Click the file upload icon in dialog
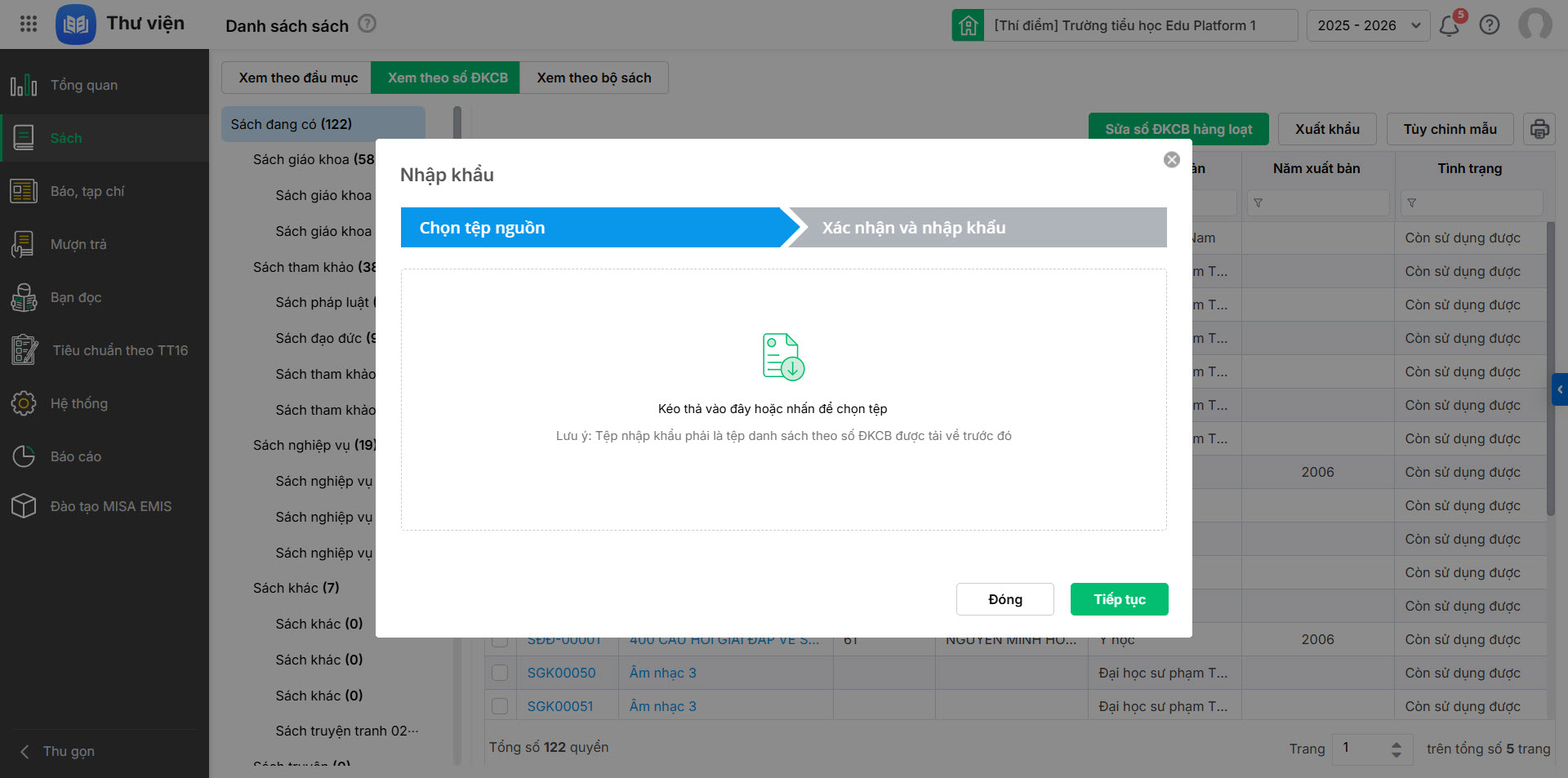 click(x=783, y=357)
